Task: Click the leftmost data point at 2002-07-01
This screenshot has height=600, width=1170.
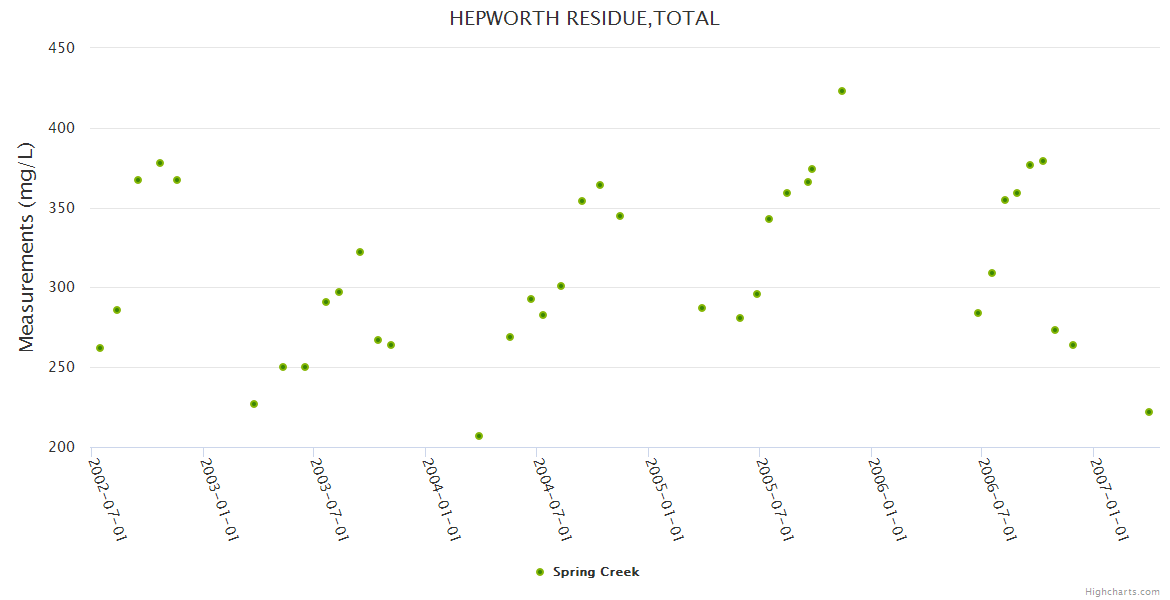Action: point(100,348)
